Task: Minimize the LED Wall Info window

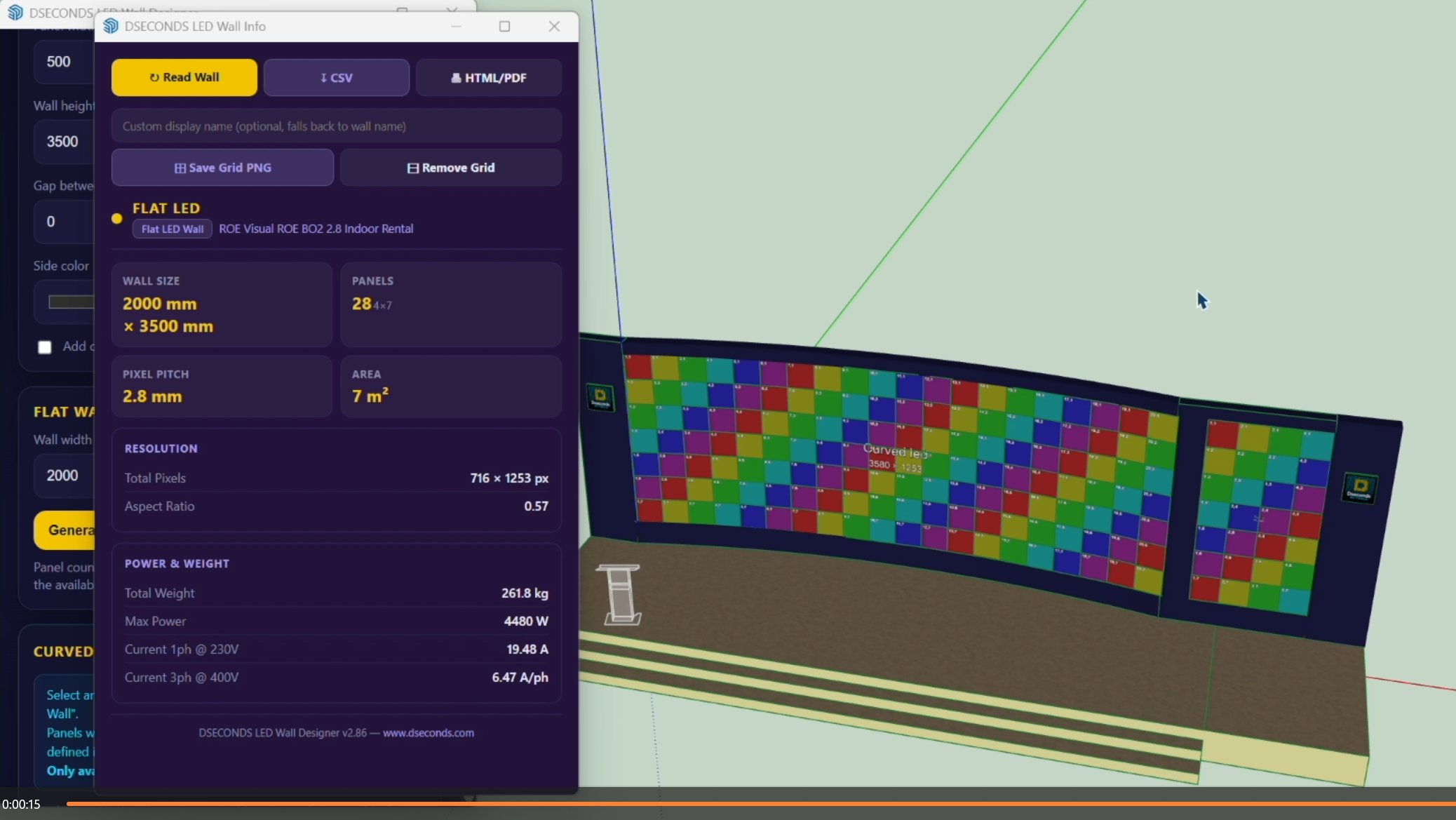Action: (456, 26)
